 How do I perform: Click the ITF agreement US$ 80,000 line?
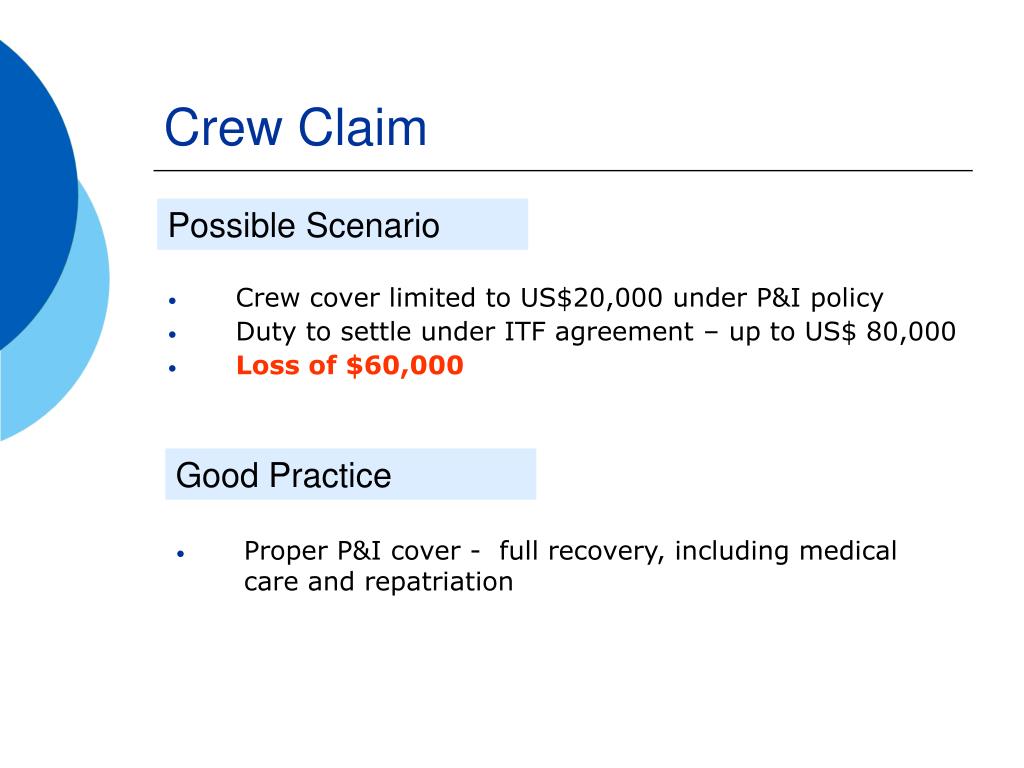point(596,332)
